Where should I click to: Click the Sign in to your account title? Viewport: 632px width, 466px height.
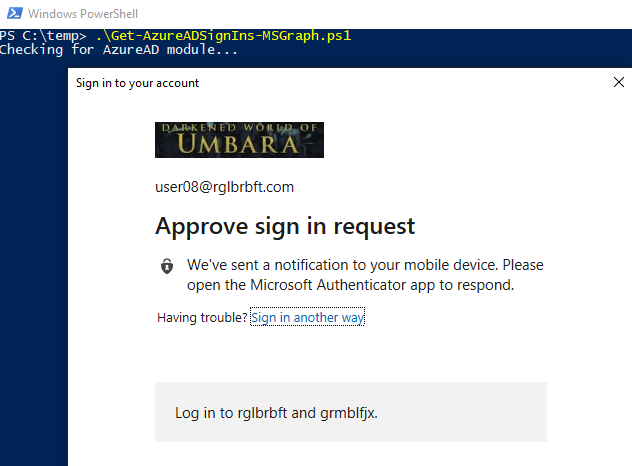(x=137, y=83)
